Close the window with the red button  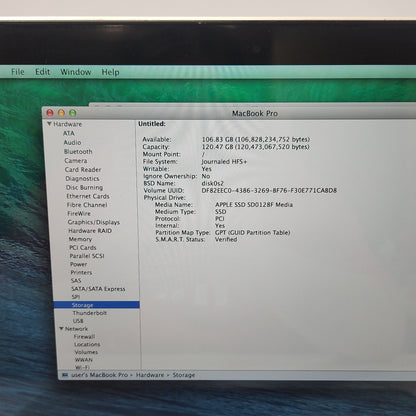click(x=50, y=113)
